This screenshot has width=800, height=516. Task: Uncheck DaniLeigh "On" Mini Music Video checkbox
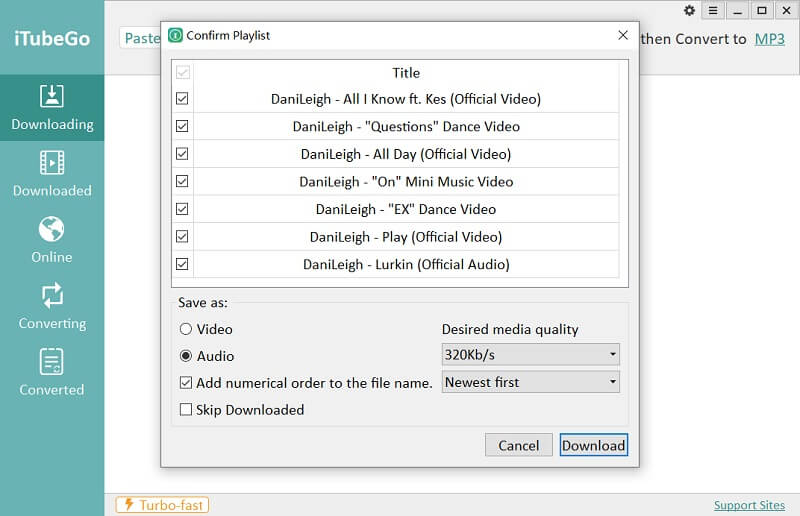[x=182, y=181]
